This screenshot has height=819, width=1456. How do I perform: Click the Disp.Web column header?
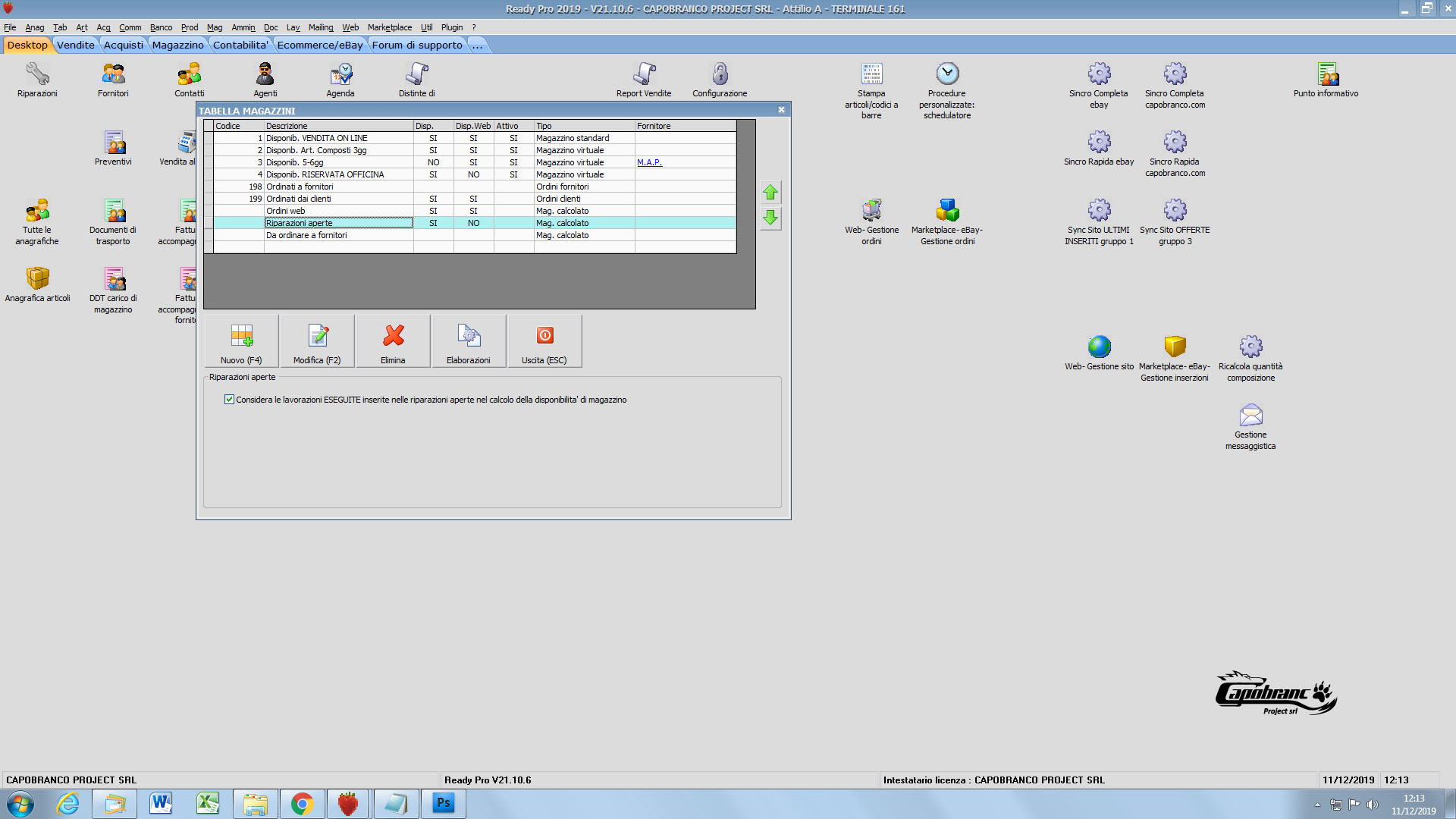[473, 126]
